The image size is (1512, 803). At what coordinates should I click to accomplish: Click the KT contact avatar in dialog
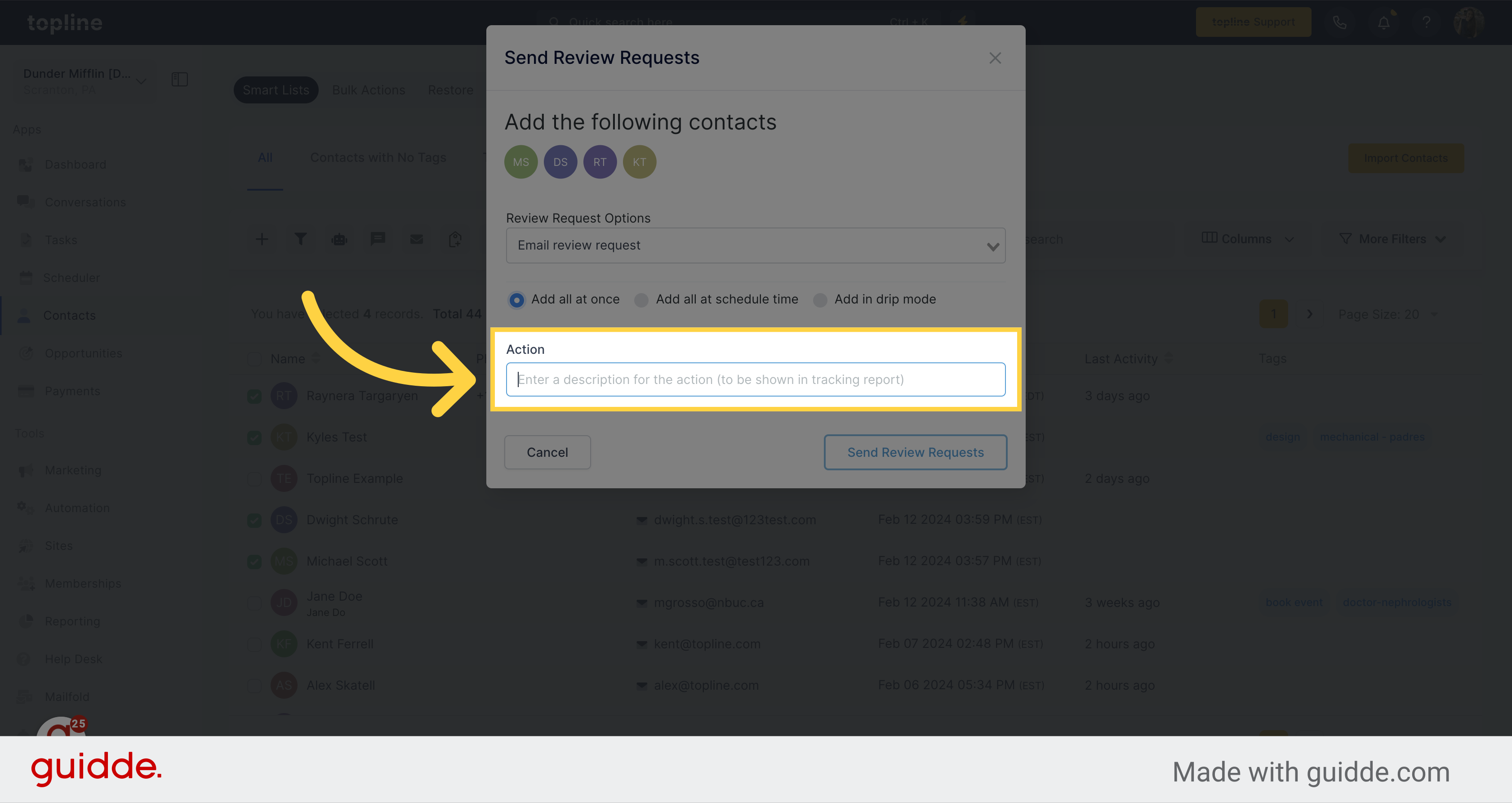pos(639,162)
